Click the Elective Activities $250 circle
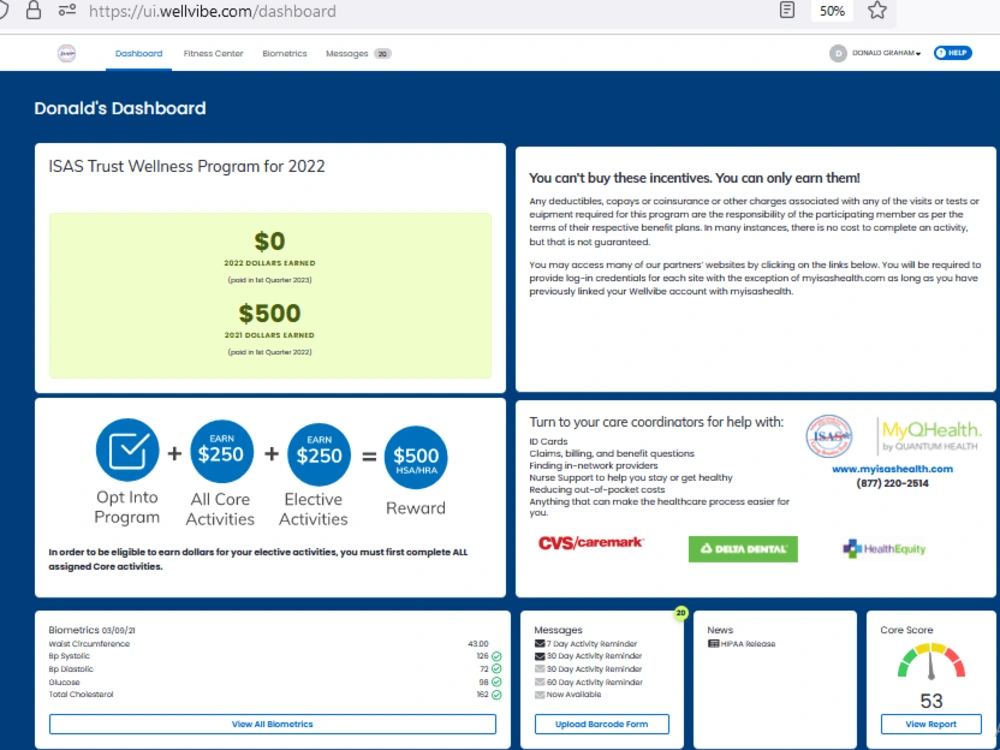Screen dimensions: 1000x750 click(319, 454)
